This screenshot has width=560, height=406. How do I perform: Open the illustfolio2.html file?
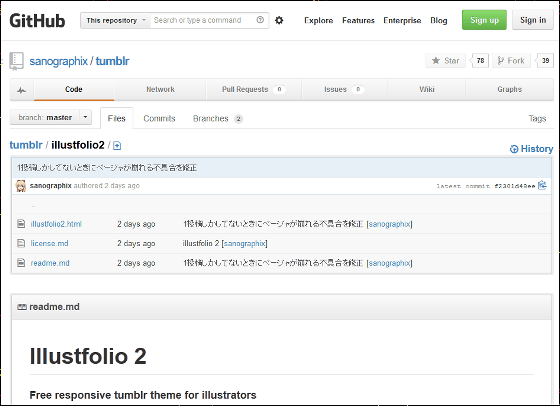pos(56,224)
